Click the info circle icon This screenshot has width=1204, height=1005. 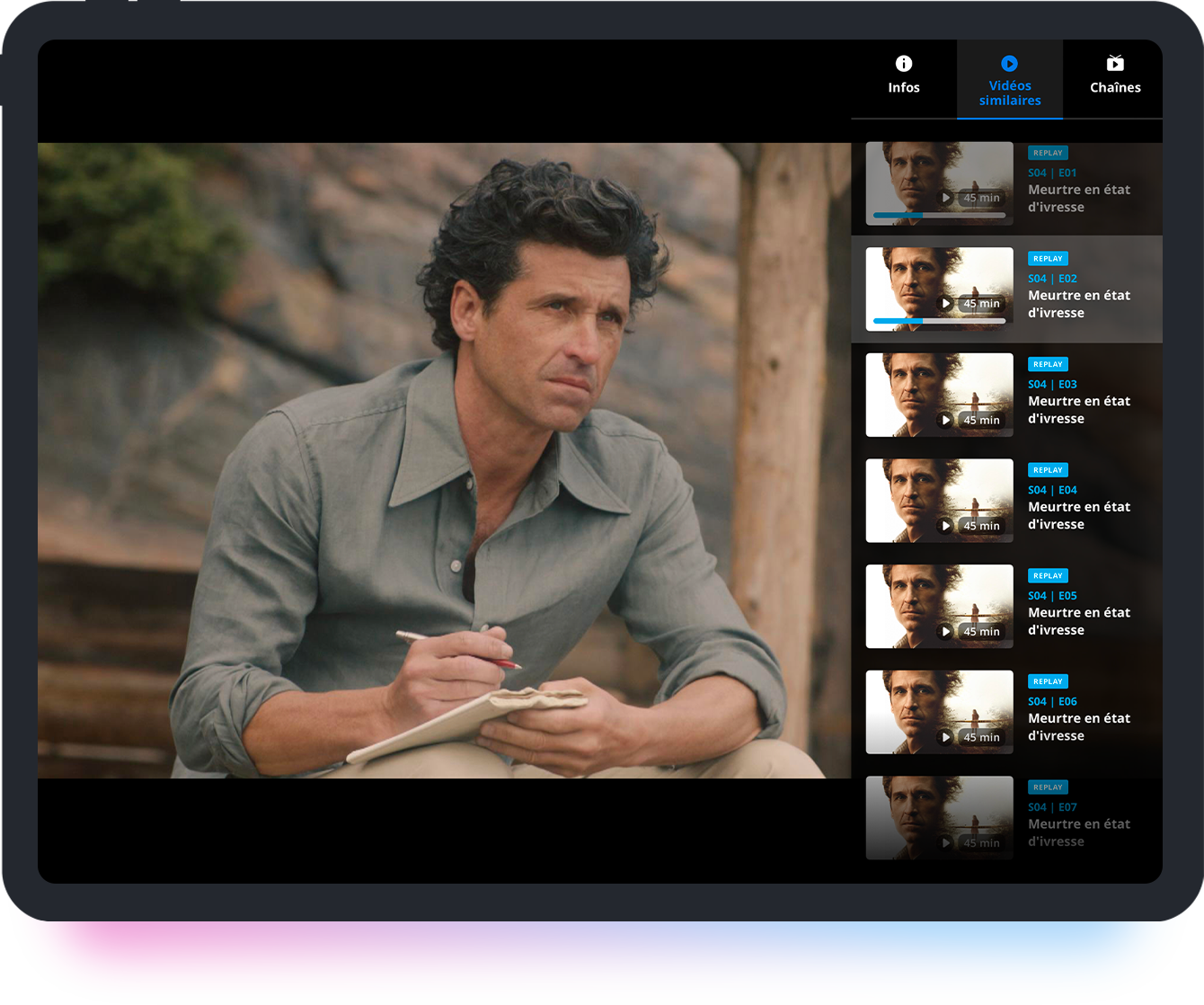click(904, 63)
